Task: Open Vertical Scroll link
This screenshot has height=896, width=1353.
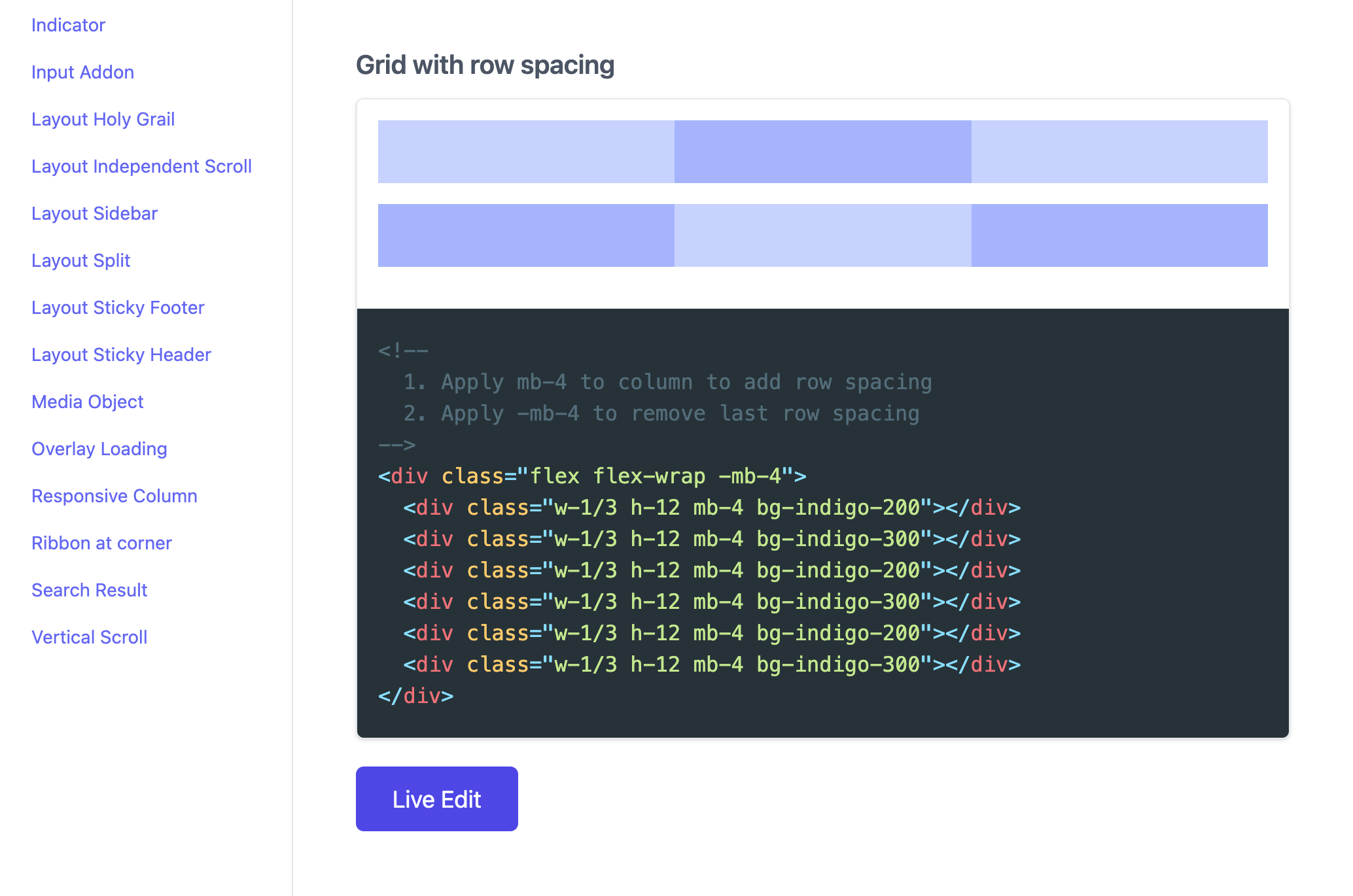Action: coord(89,637)
